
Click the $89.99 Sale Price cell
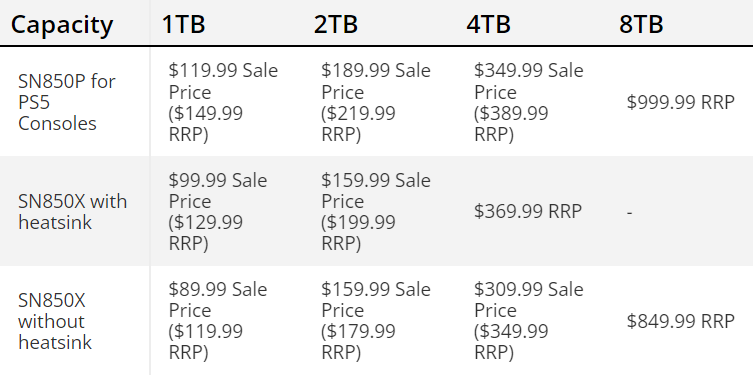[218, 321]
